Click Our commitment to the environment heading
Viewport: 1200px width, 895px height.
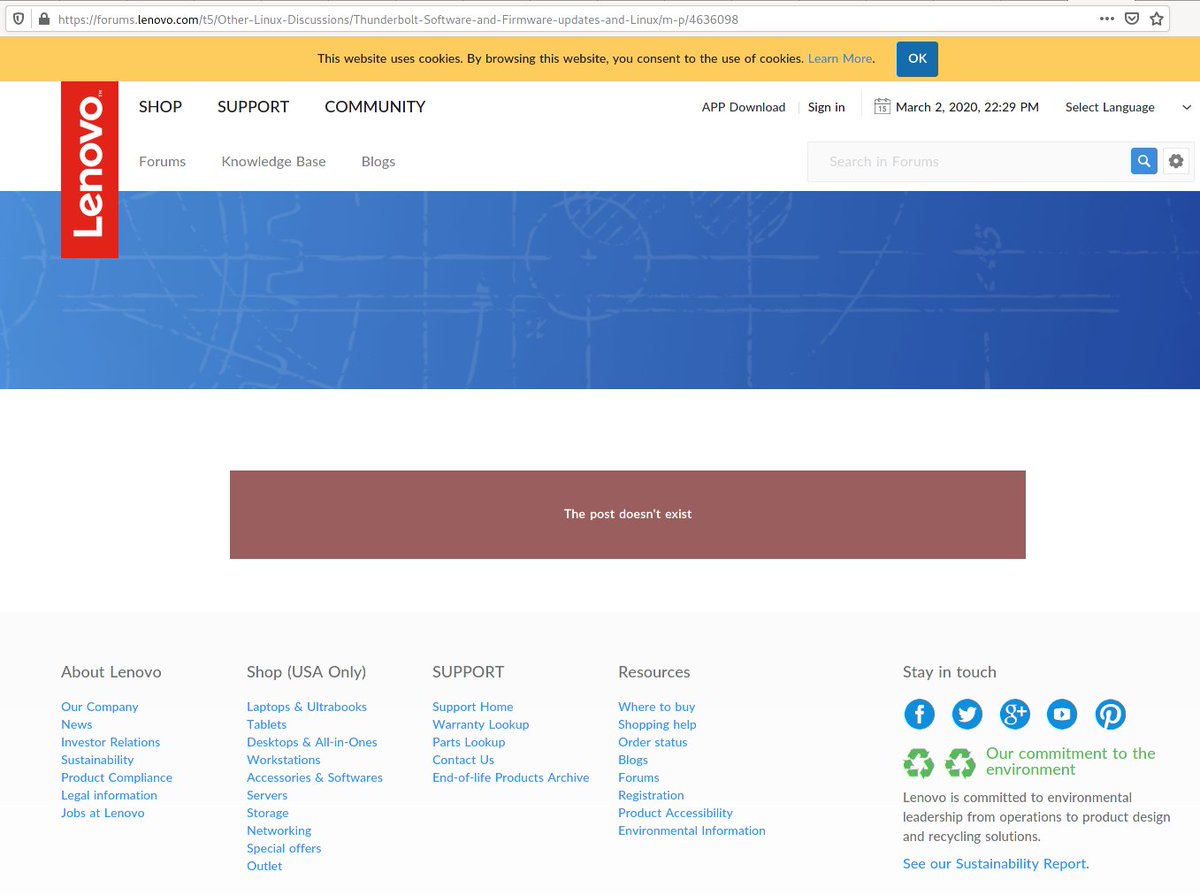[x=1070, y=761]
